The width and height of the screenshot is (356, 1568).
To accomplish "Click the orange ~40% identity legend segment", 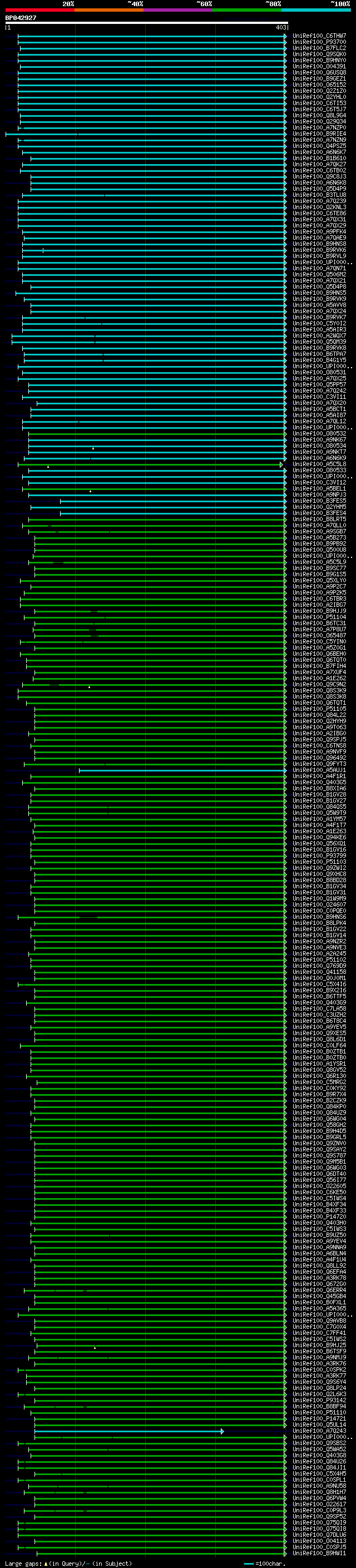I will coord(109,10).
